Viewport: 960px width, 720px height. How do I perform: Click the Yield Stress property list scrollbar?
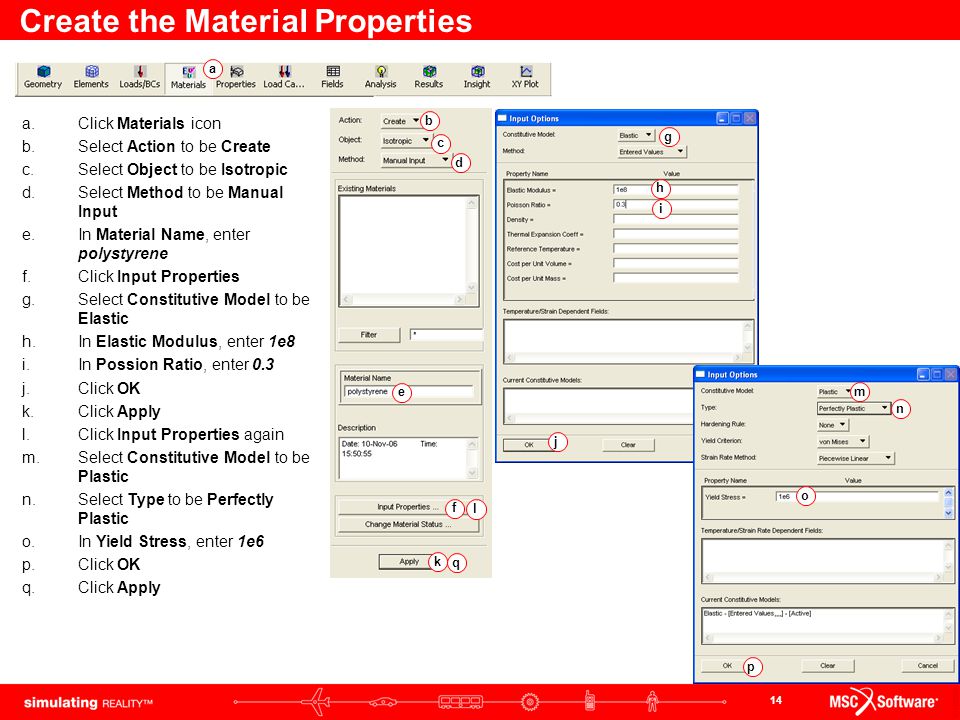tap(948, 503)
